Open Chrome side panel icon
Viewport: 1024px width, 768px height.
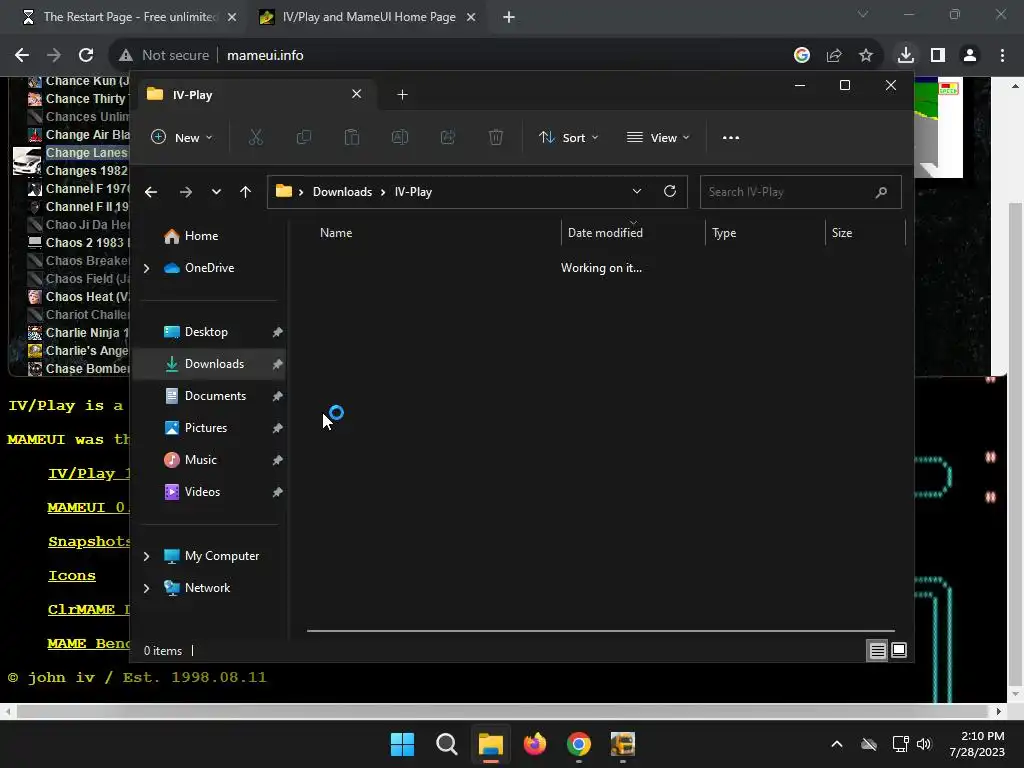[x=938, y=56]
